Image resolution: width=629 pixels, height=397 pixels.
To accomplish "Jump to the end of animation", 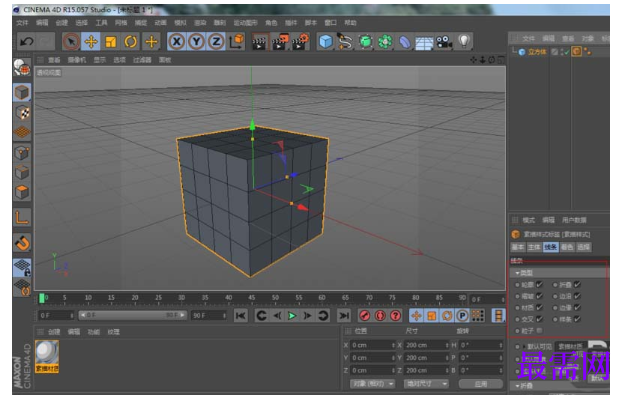I will coord(344,316).
